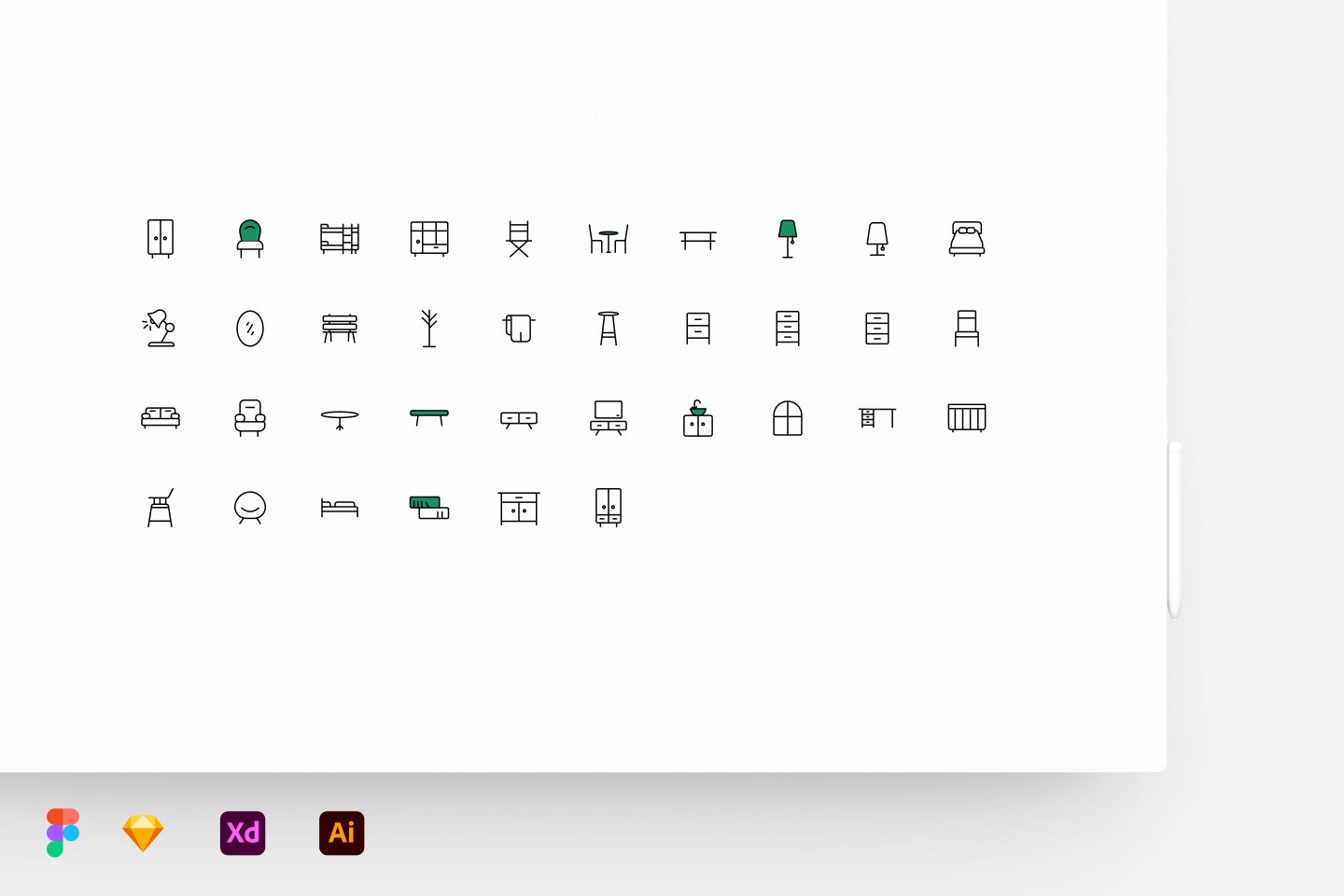The height and width of the screenshot is (896, 1344).
Task: Click the adjustable desk lamp icon
Action: click(x=160, y=328)
